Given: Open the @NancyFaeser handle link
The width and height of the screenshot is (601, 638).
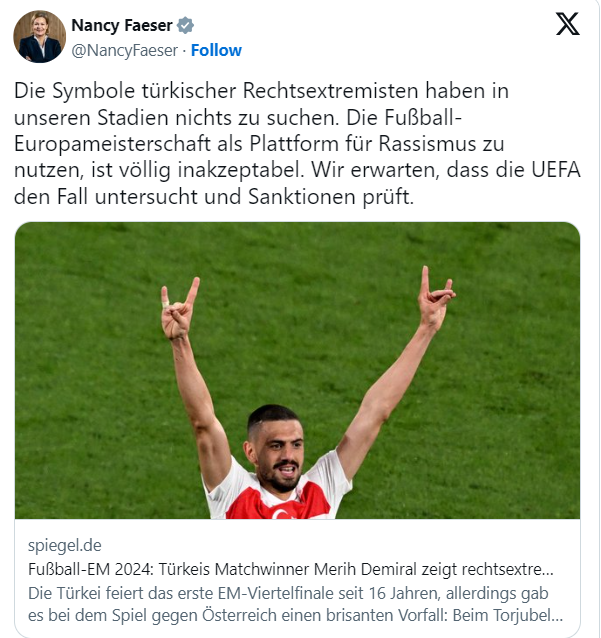Looking at the screenshot, I should [125, 50].
